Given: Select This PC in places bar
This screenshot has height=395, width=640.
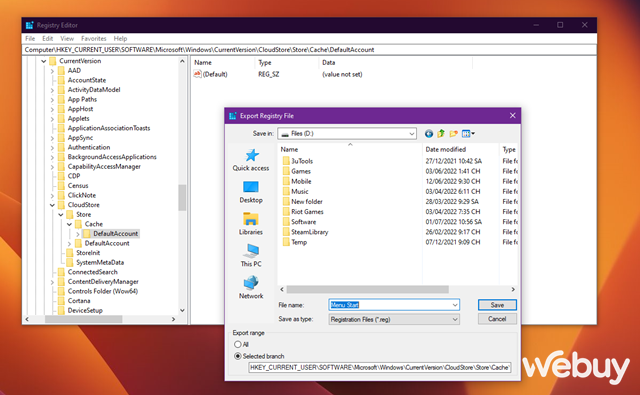Looking at the screenshot, I should click(x=251, y=255).
